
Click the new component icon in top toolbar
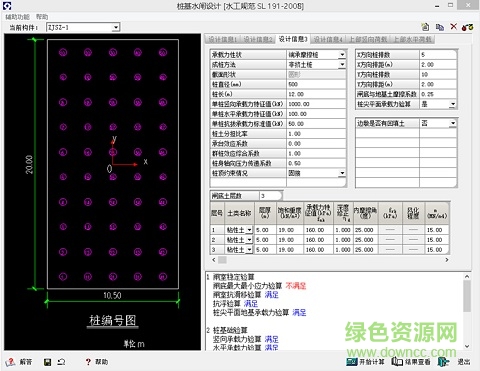point(425,27)
